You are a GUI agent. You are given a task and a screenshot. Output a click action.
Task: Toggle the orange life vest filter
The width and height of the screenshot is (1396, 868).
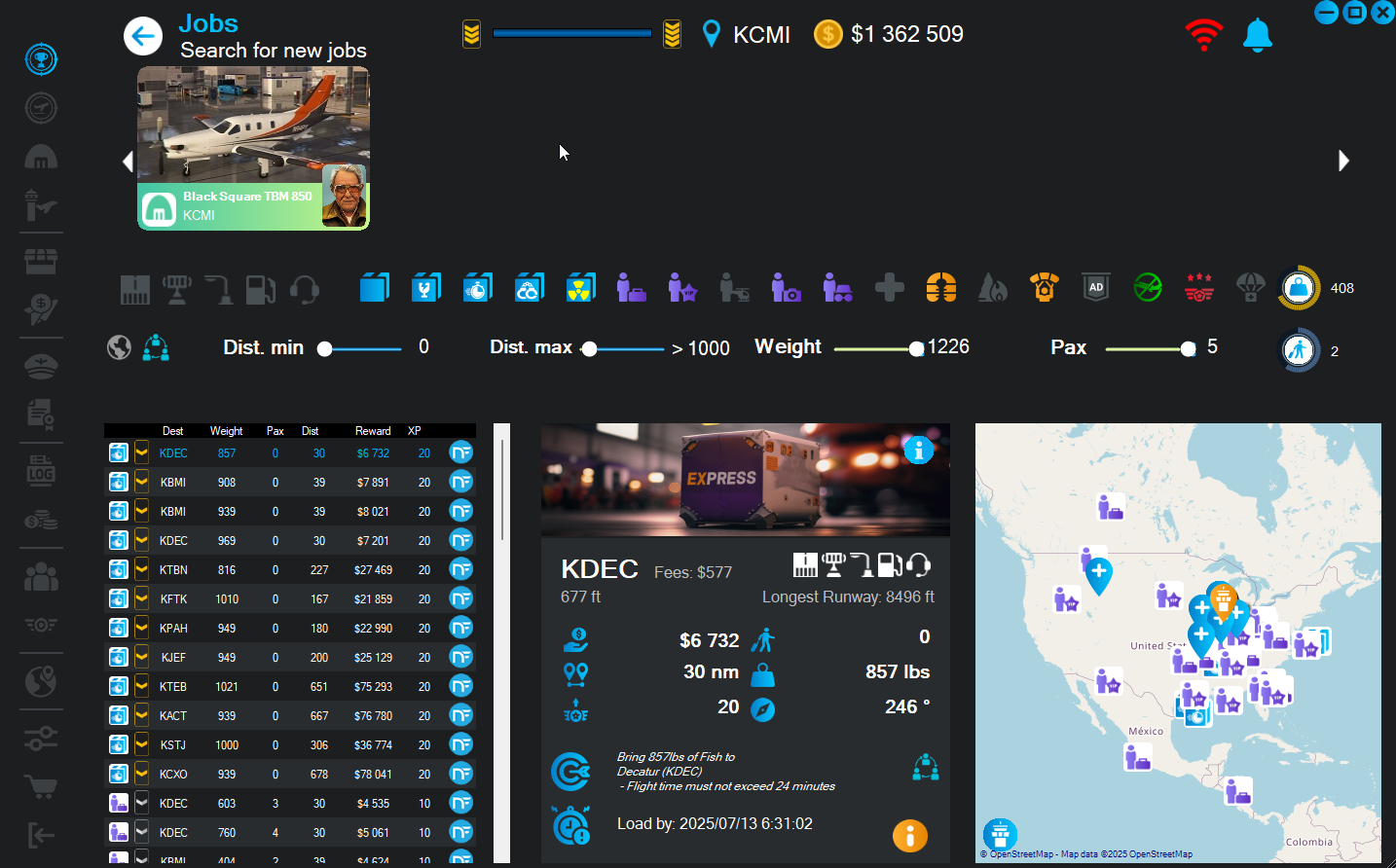tap(941, 288)
